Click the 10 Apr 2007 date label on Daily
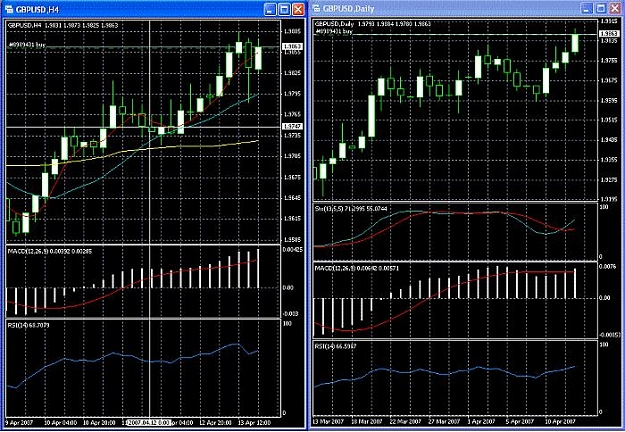Screen dimensions: 625x432 coord(560,422)
